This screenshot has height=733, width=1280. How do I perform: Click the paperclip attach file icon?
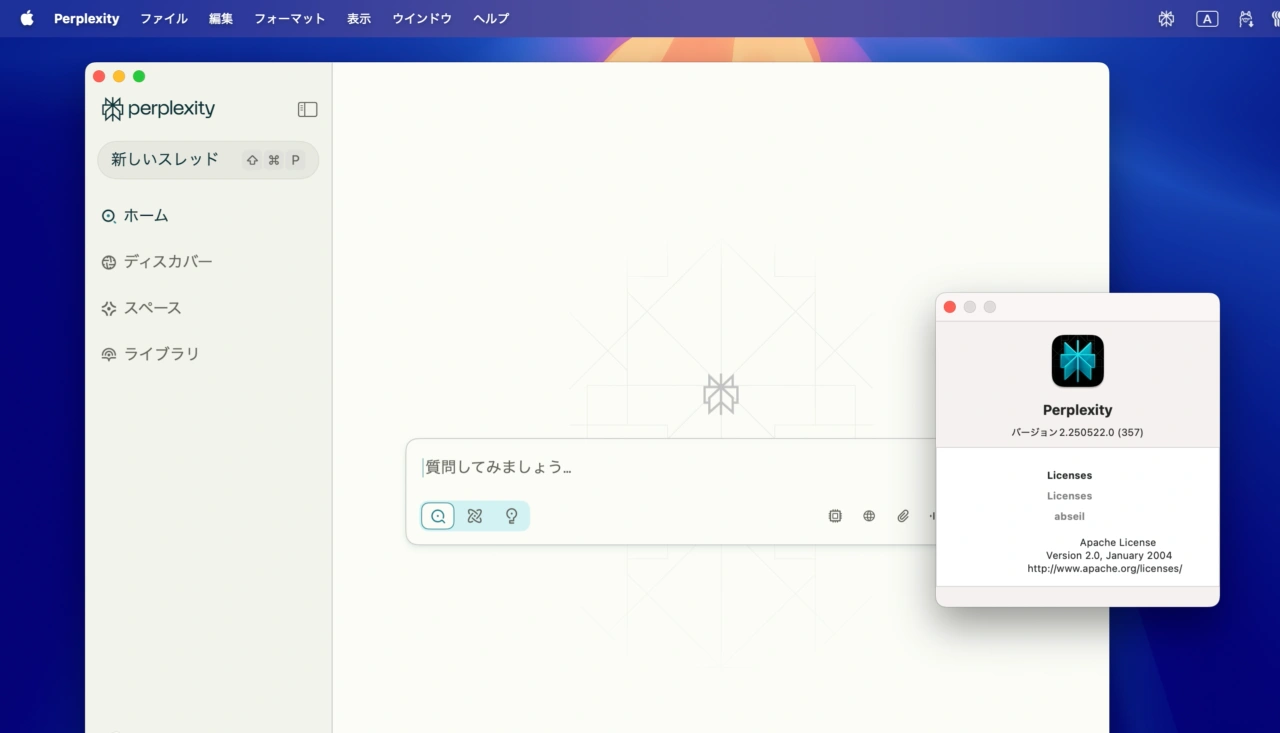903,516
